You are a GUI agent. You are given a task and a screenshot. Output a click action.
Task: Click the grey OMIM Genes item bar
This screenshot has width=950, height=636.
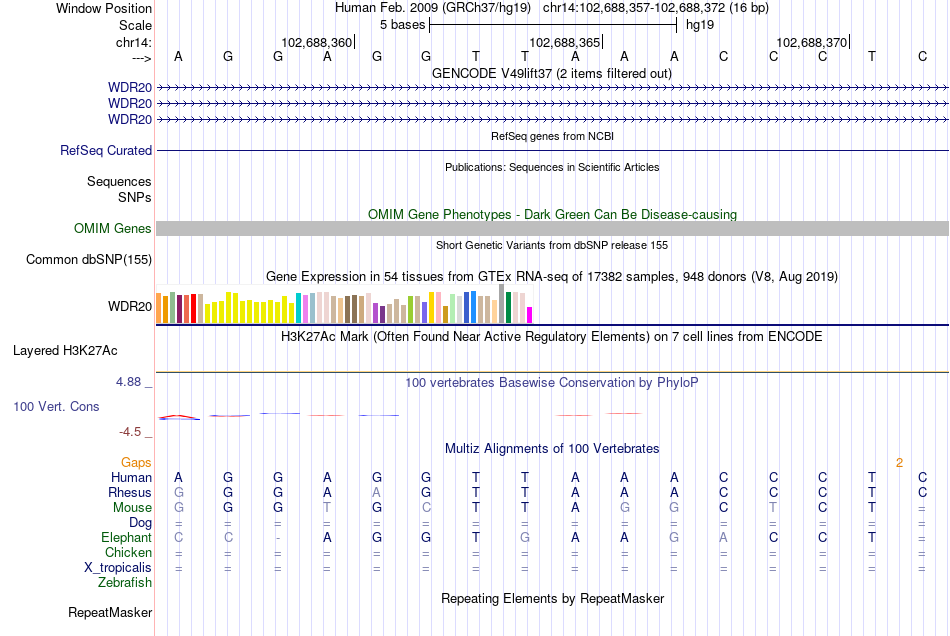tap(552, 228)
